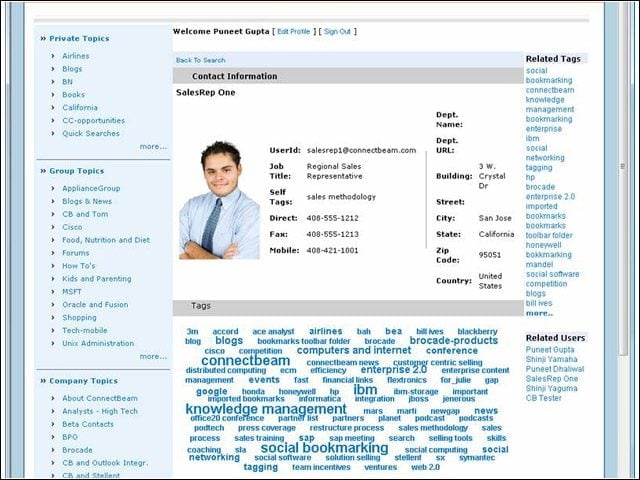Open About ConnectBeam company topic

(100, 398)
